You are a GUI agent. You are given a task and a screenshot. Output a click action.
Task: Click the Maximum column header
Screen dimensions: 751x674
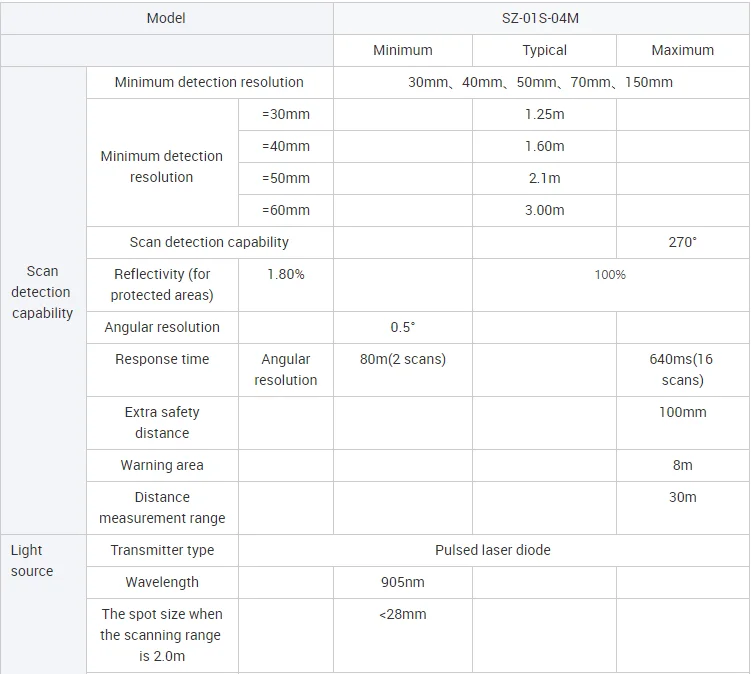point(682,50)
